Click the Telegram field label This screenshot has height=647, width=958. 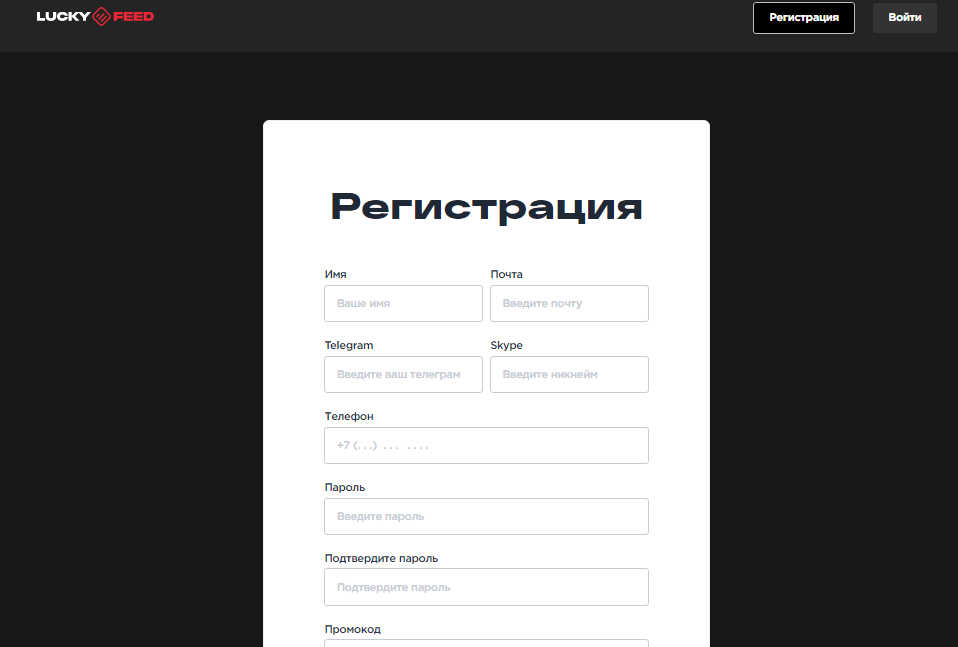349,345
